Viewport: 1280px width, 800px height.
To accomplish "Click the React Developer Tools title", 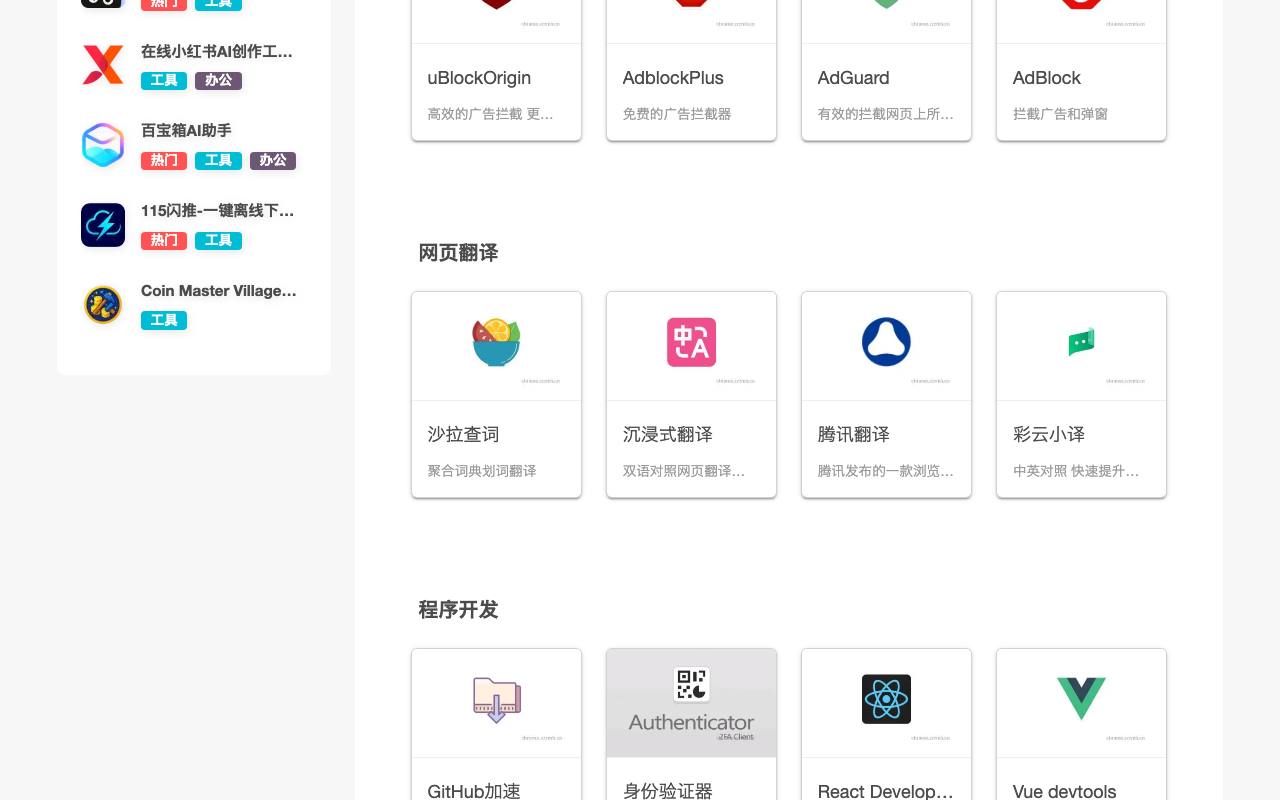I will coord(885,791).
